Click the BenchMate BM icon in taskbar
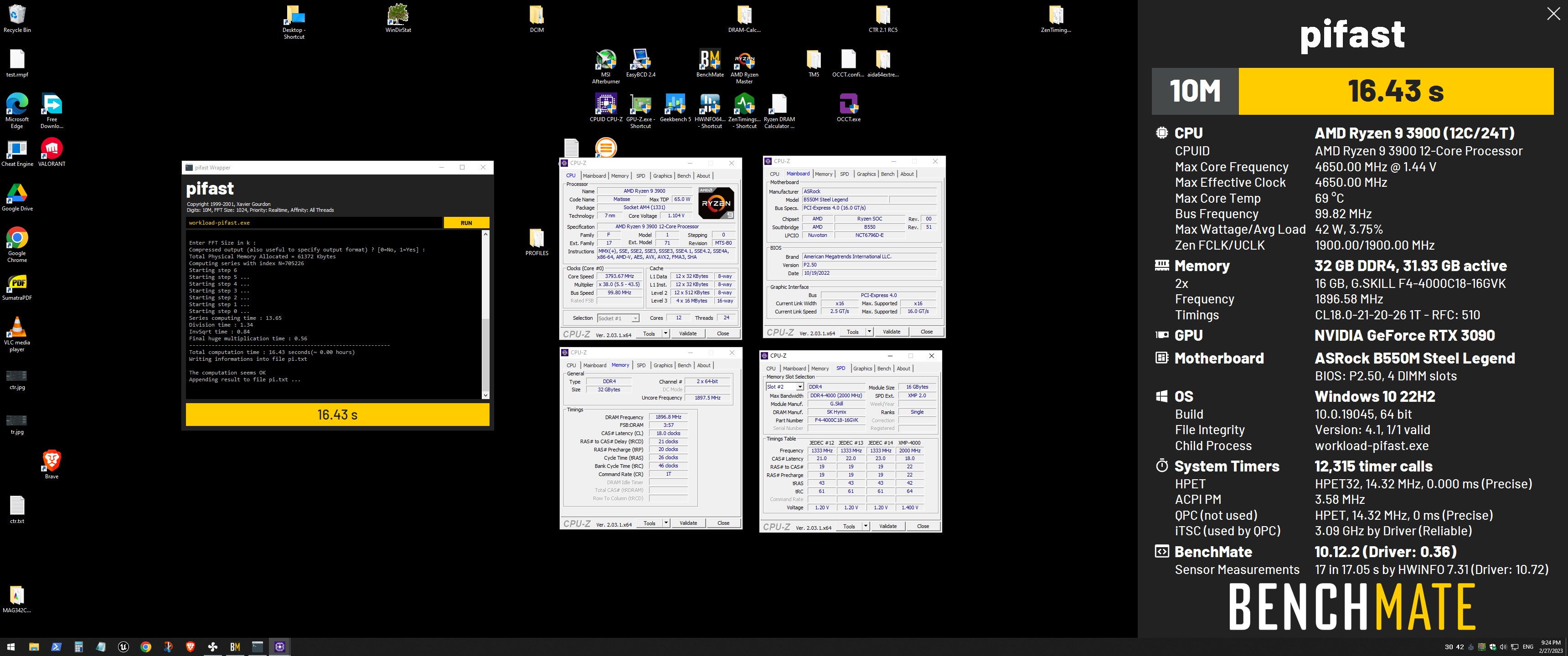The height and width of the screenshot is (656, 1568). (235, 647)
